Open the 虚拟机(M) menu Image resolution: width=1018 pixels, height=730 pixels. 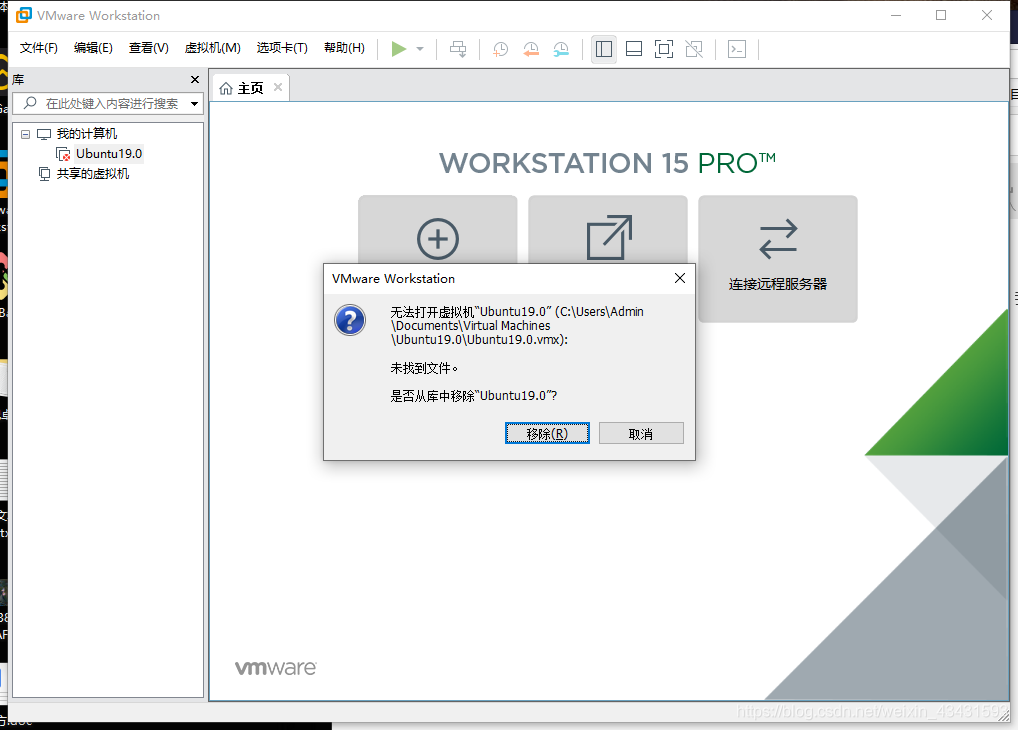212,48
